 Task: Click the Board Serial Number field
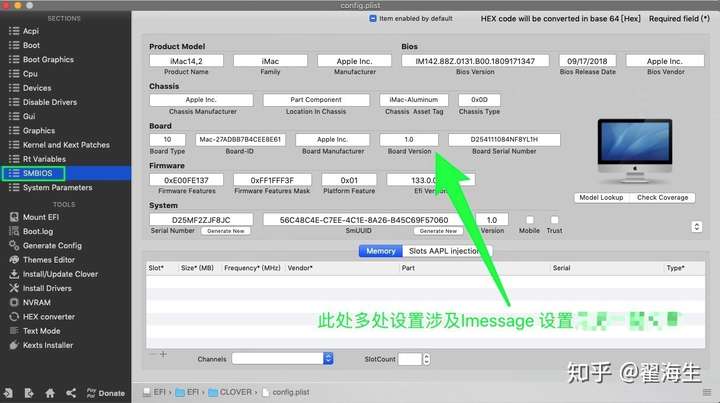click(x=504, y=140)
